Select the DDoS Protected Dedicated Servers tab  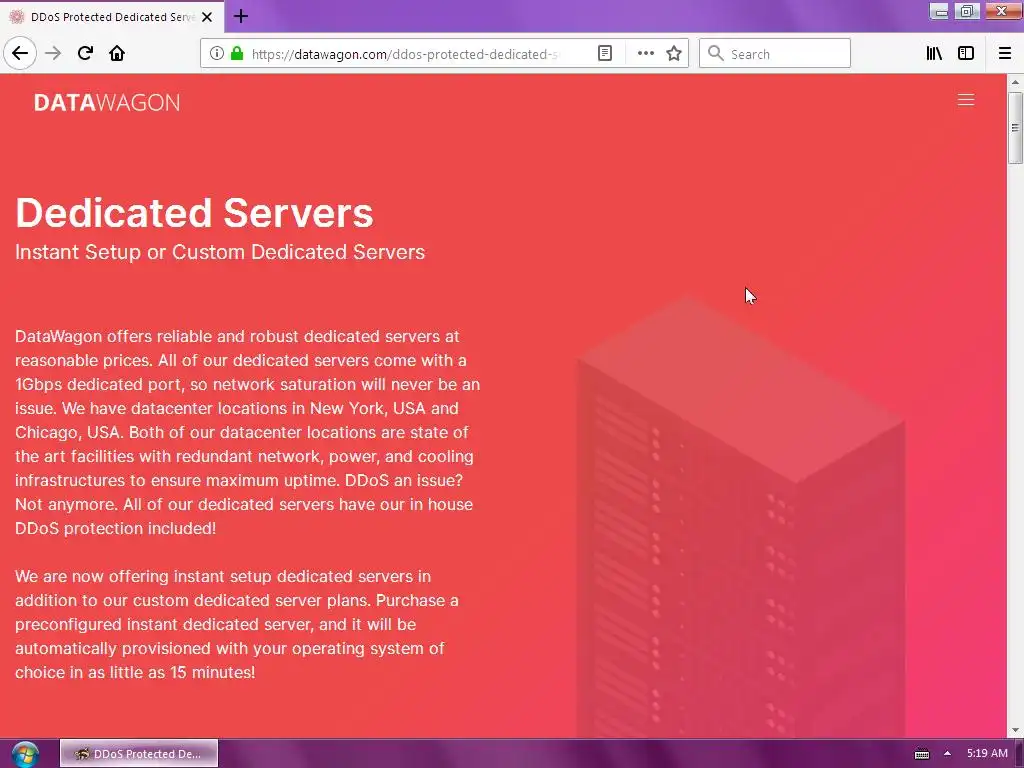click(x=112, y=17)
